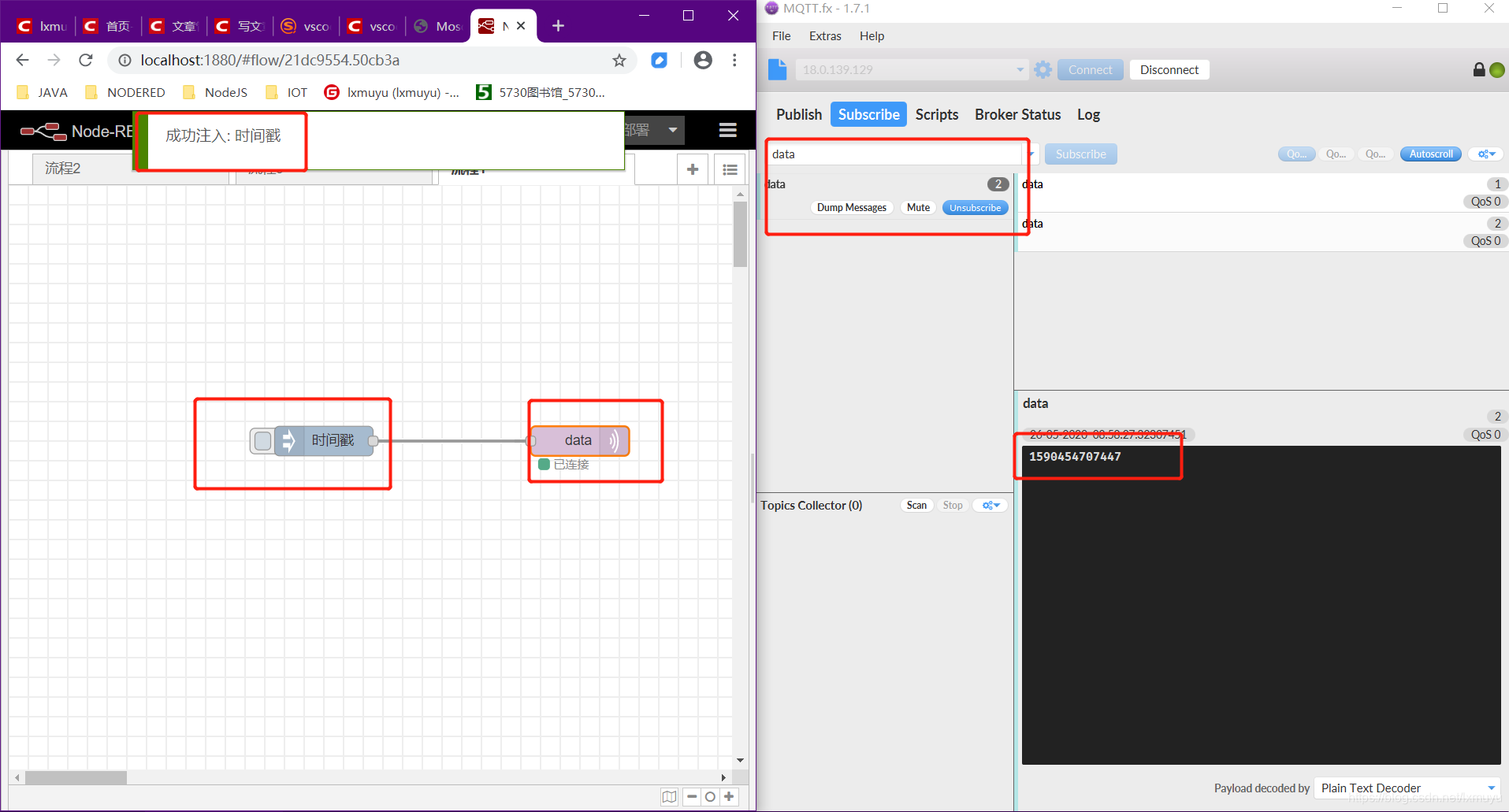The width and height of the screenshot is (1509, 812).
Task: Show the list of flows
Action: (x=730, y=169)
